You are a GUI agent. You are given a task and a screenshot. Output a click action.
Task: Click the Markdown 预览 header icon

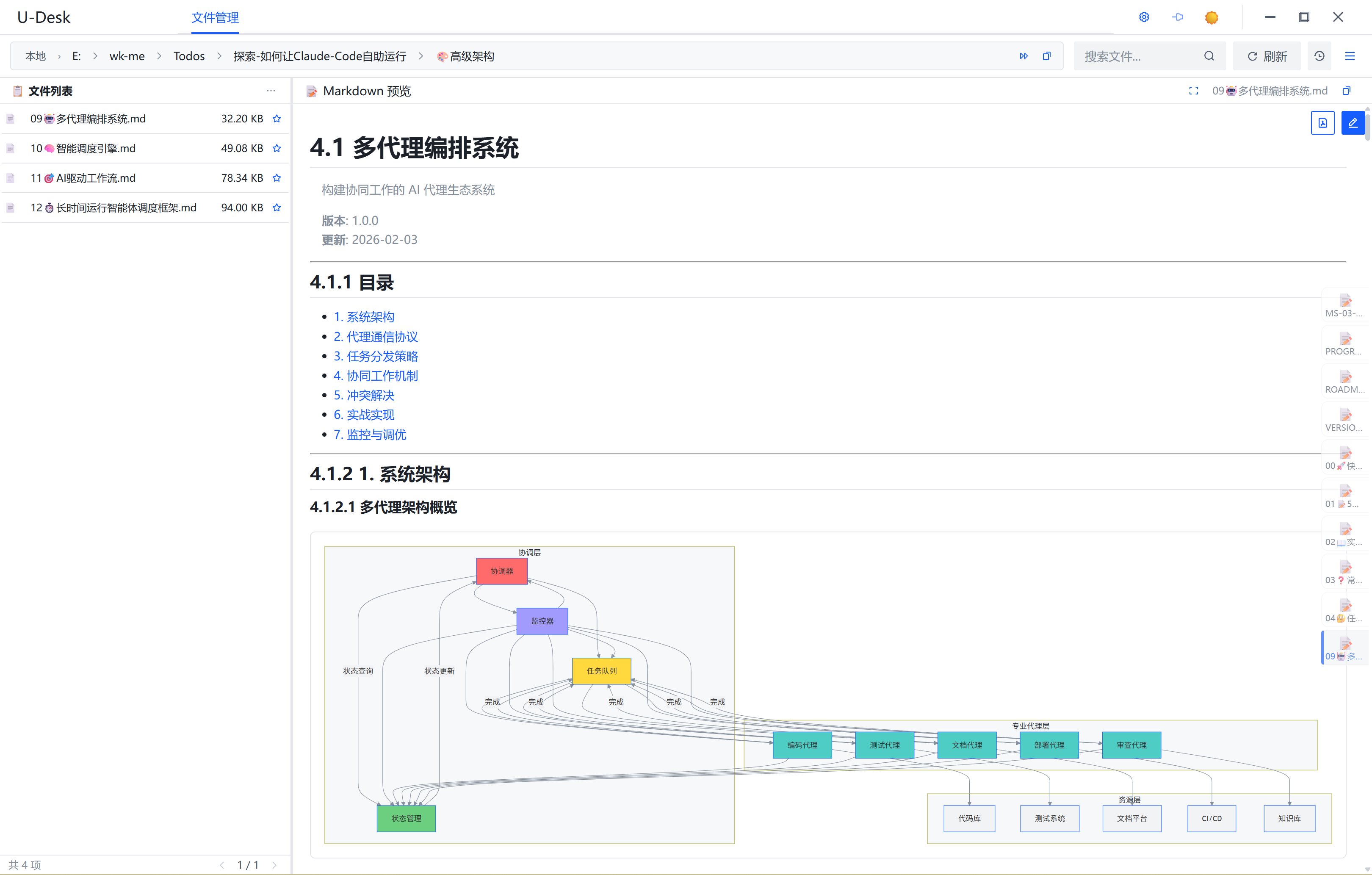tap(312, 91)
